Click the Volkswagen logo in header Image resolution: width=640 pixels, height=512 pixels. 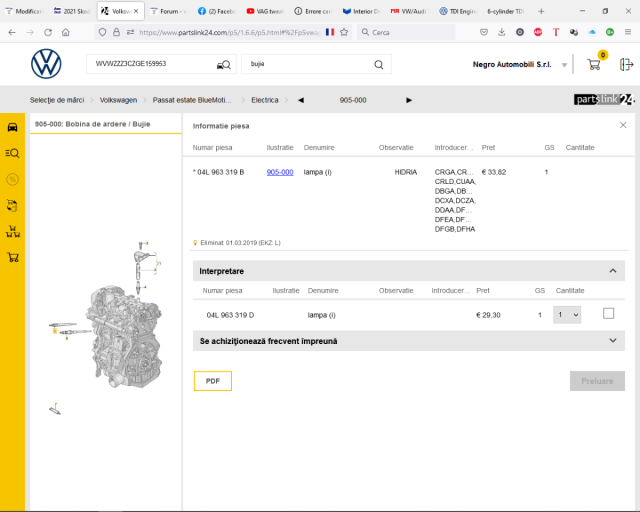tap(46, 65)
